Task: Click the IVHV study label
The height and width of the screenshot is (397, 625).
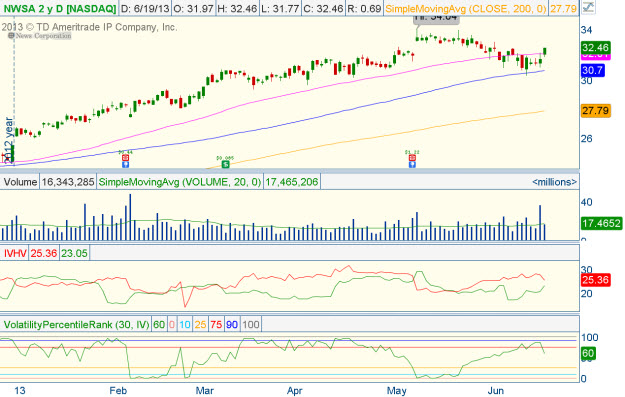Action: coord(15,253)
